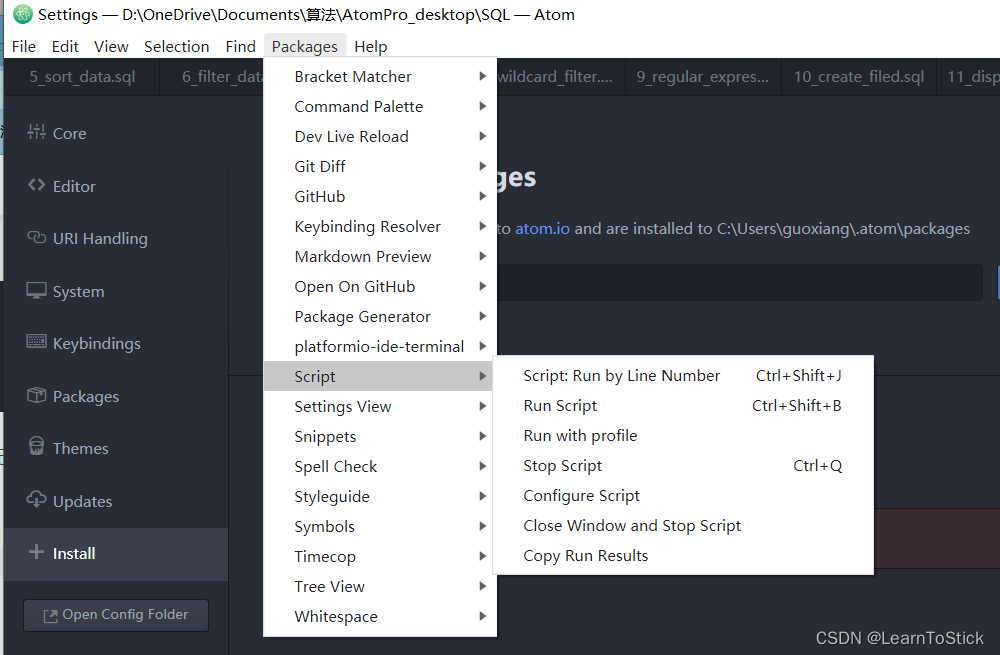Click the Install plus icon
1000x655 pixels.
point(36,552)
